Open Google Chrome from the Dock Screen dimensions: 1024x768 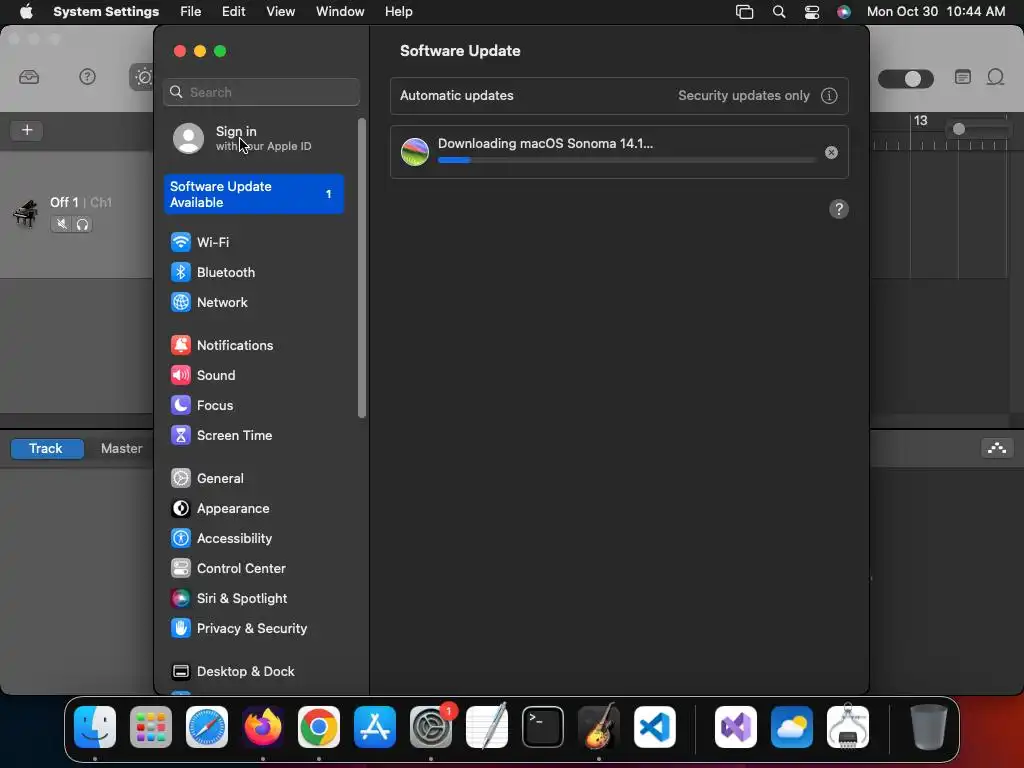click(319, 727)
